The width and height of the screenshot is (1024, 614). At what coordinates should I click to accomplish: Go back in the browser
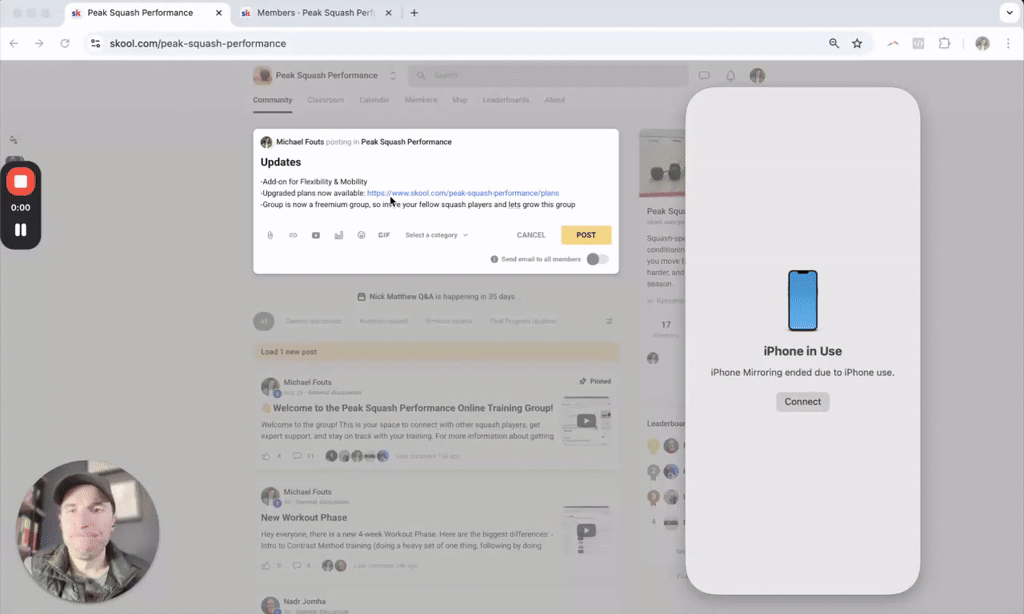click(14, 44)
